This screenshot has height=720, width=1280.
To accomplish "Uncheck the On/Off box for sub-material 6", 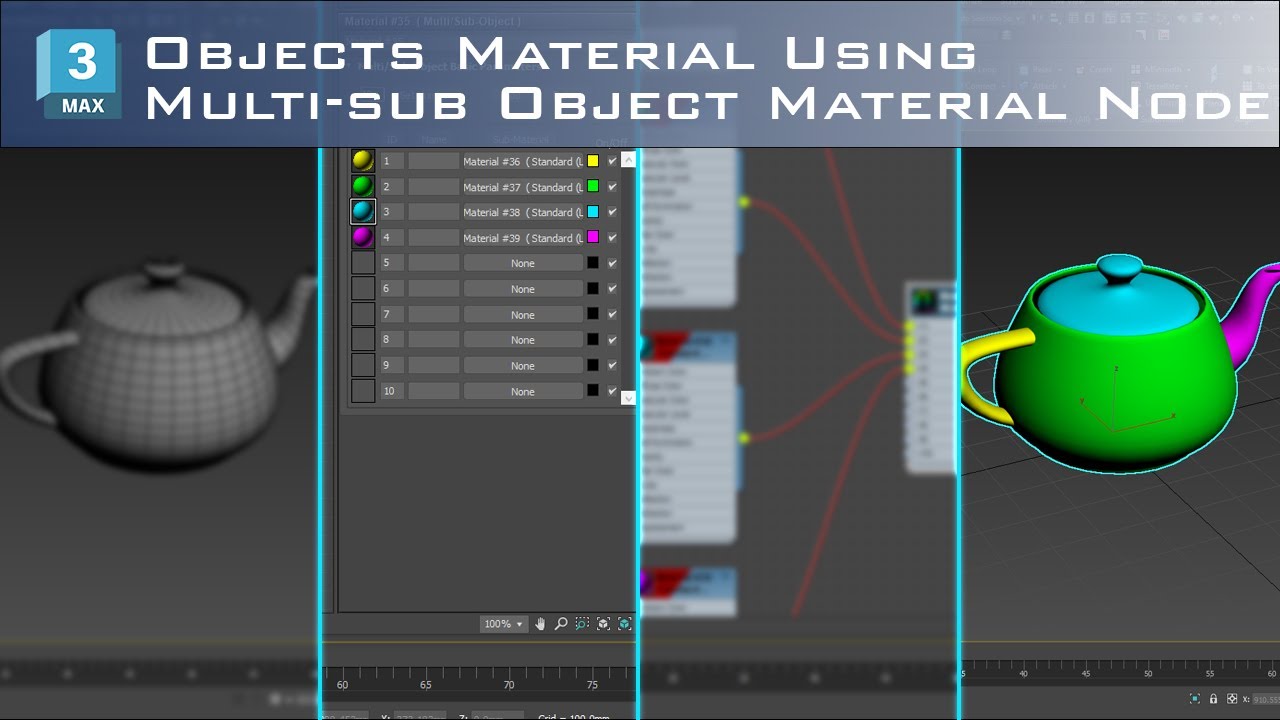I will (x=612, y=289).
